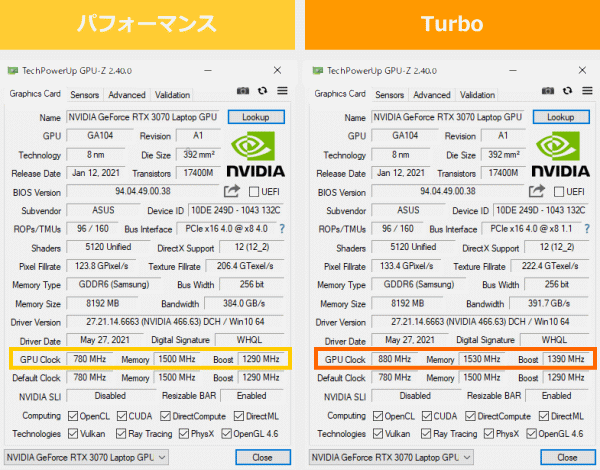Click GPU-Z app icon in right title bar
600x470 pixels.
tap(318, 71)
